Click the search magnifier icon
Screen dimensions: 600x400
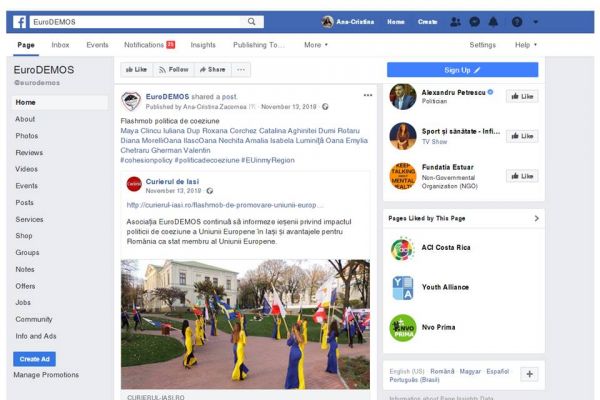(251, 22)
